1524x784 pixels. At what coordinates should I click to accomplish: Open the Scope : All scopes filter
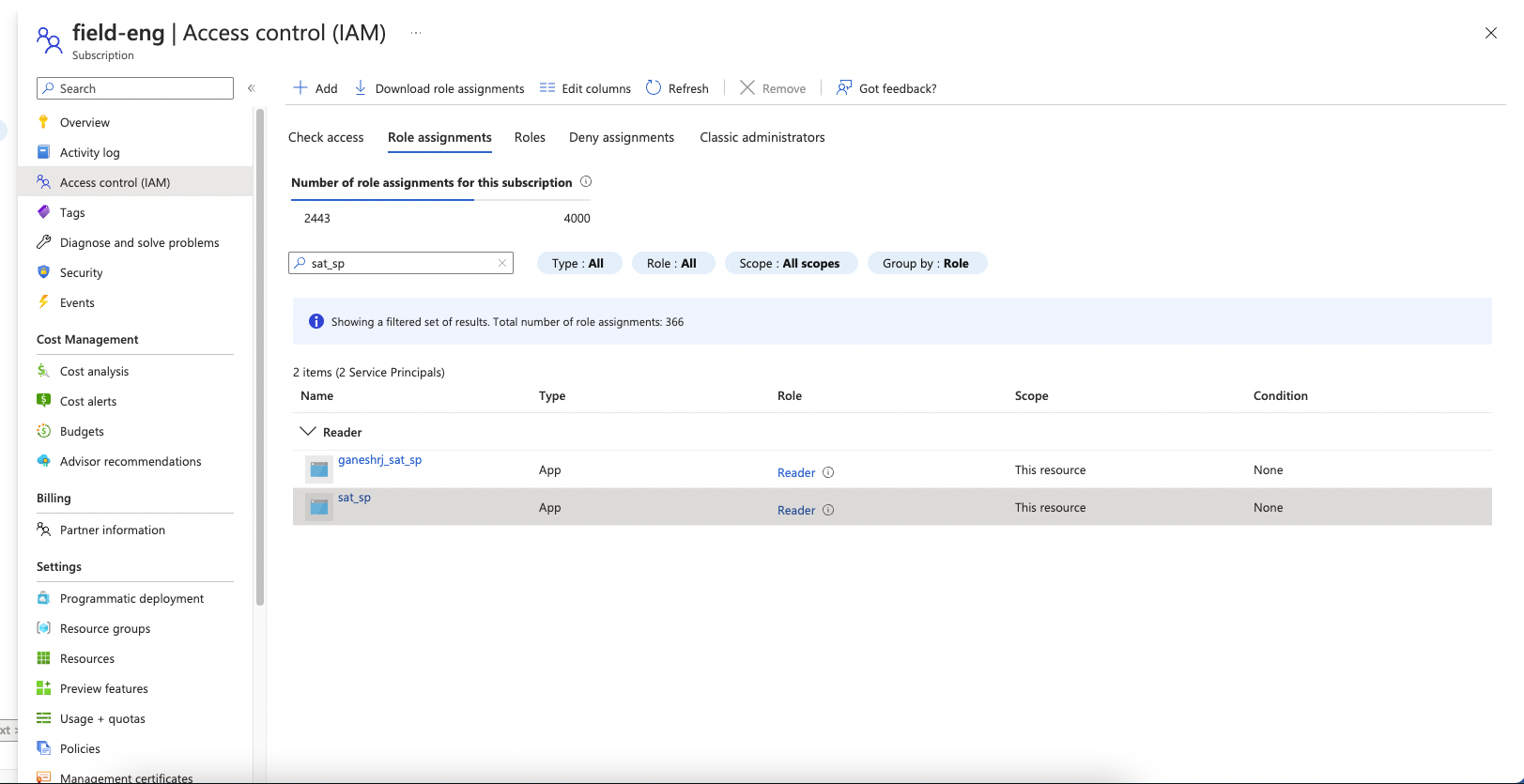(x=790, y=263)
